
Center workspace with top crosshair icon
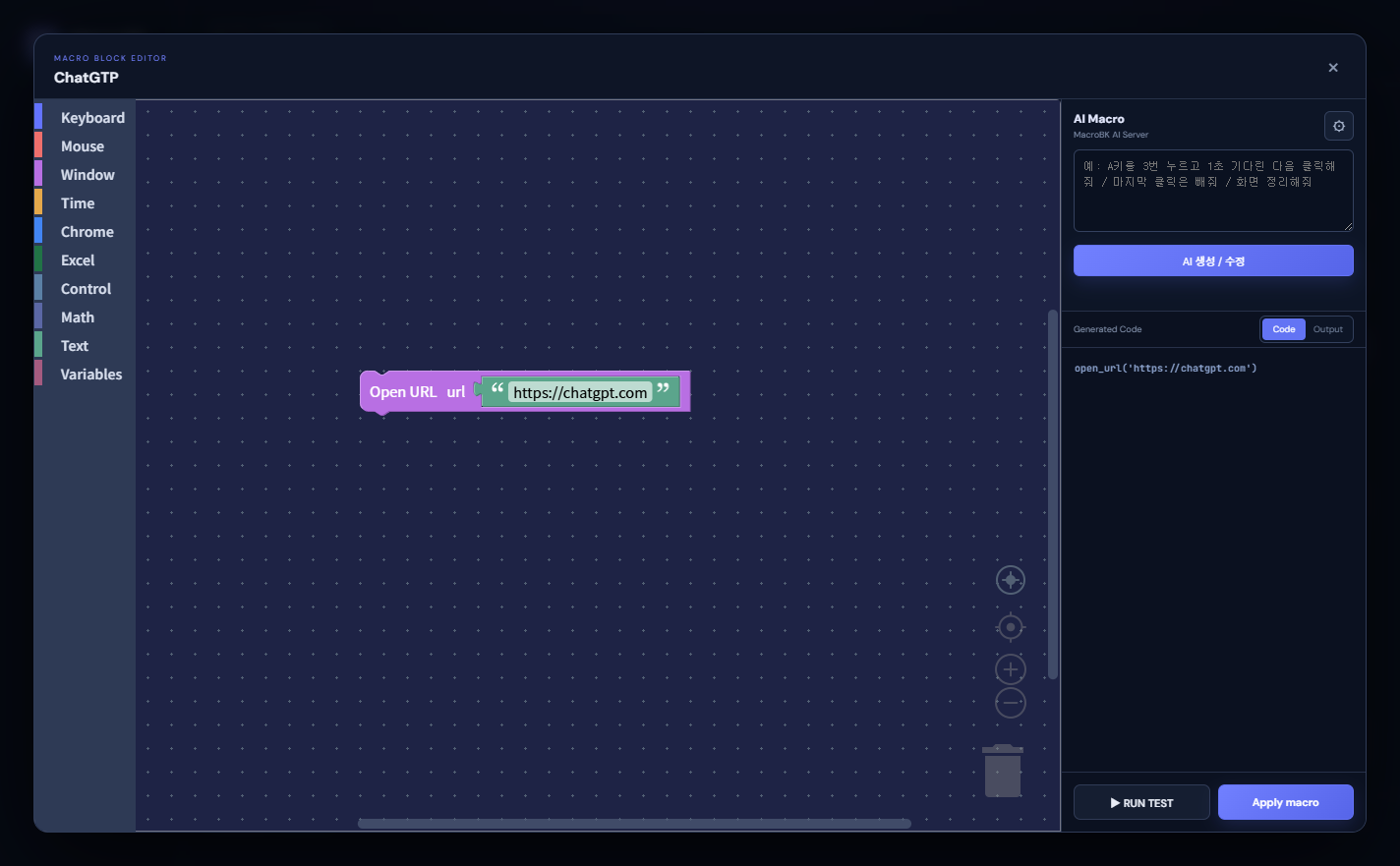click(1011, 580)
